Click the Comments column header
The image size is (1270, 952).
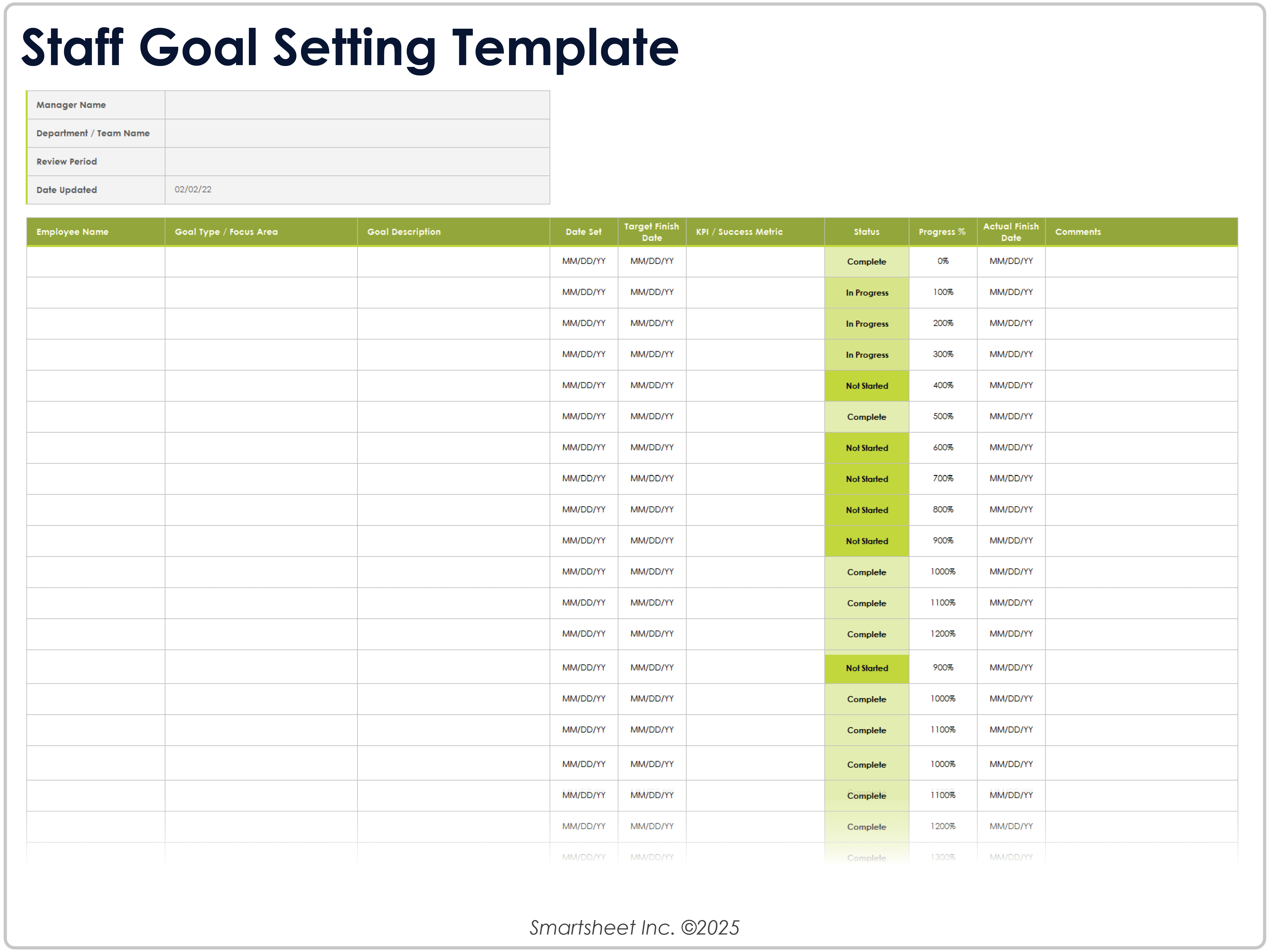point(1078,232)
